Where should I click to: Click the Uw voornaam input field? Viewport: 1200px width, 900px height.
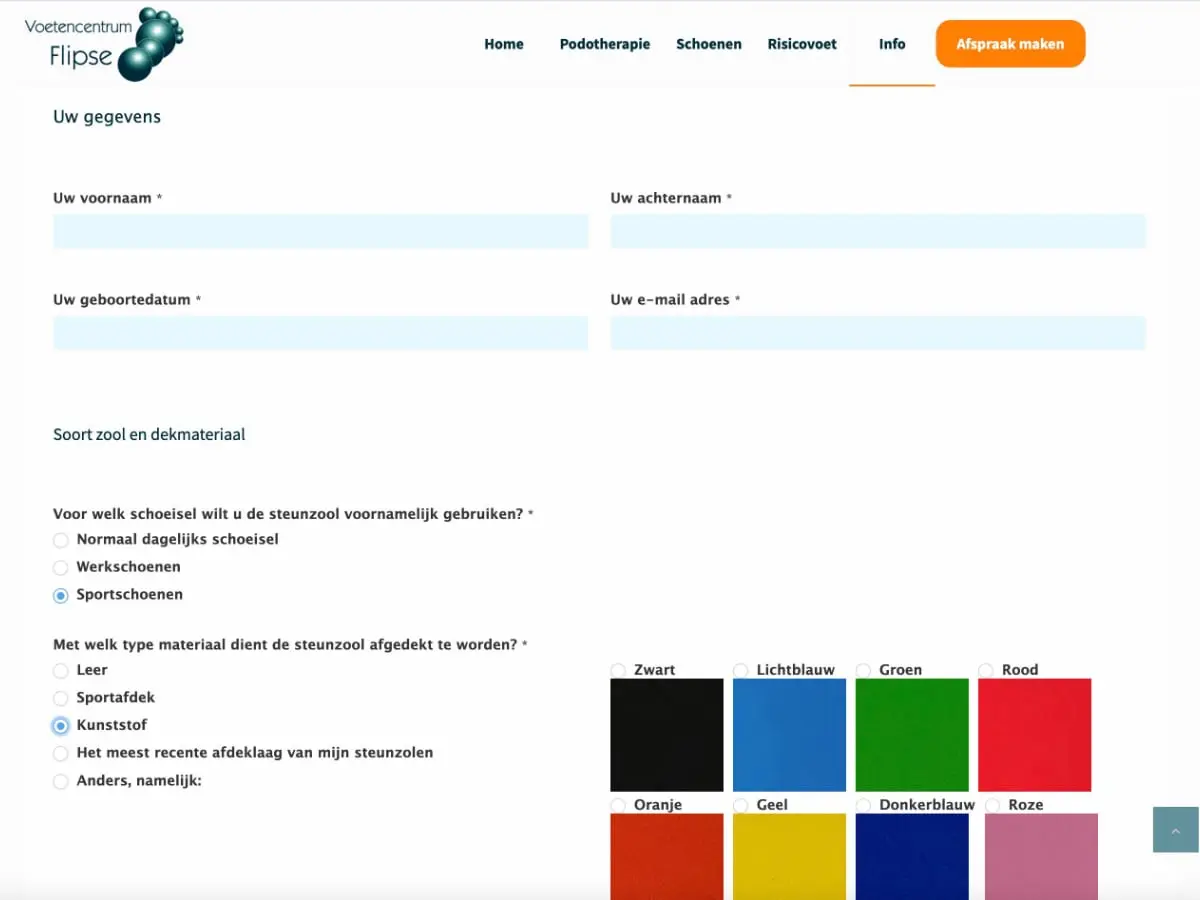pos(320,231)
